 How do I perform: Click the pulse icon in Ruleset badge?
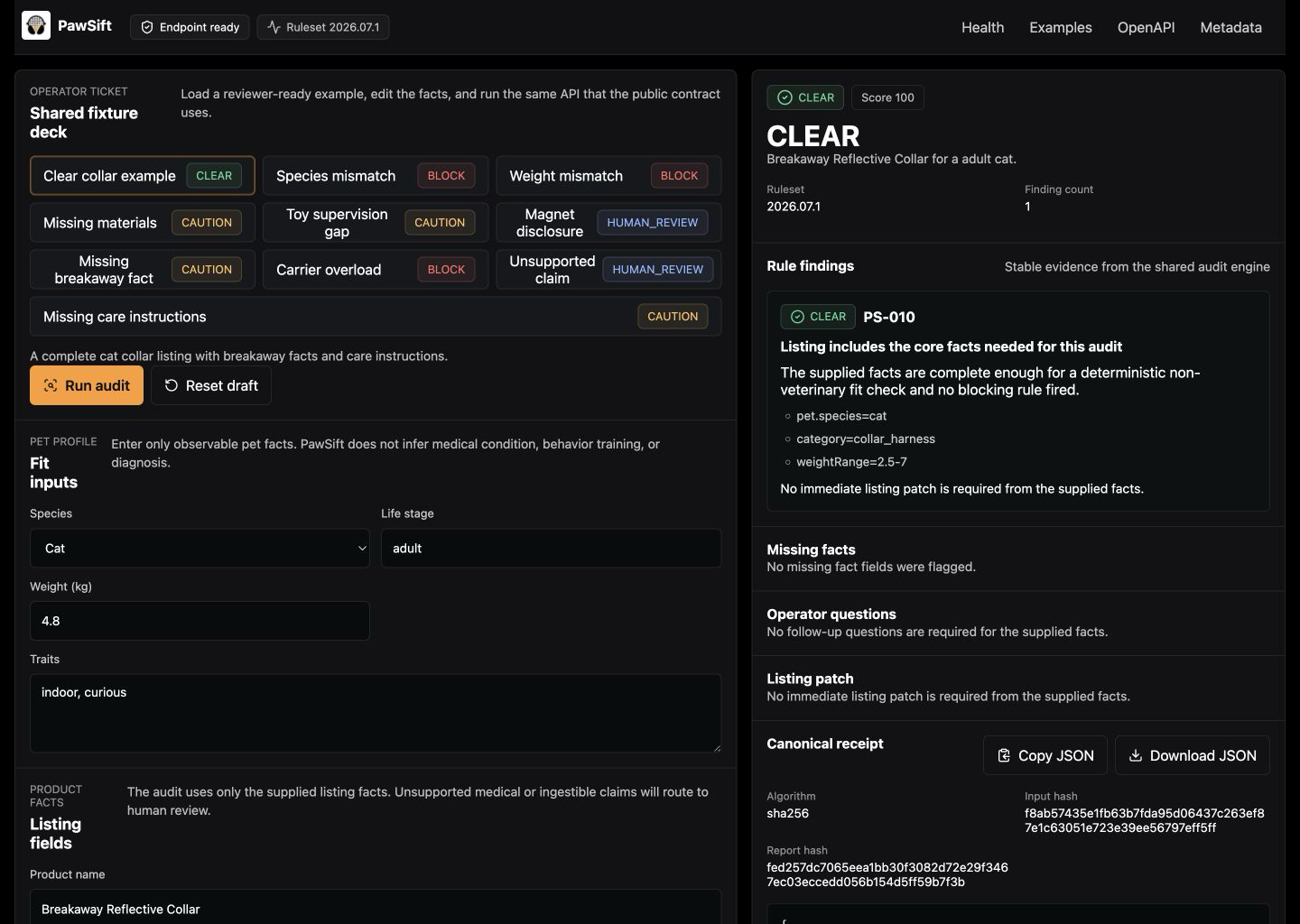click(274, 27)
